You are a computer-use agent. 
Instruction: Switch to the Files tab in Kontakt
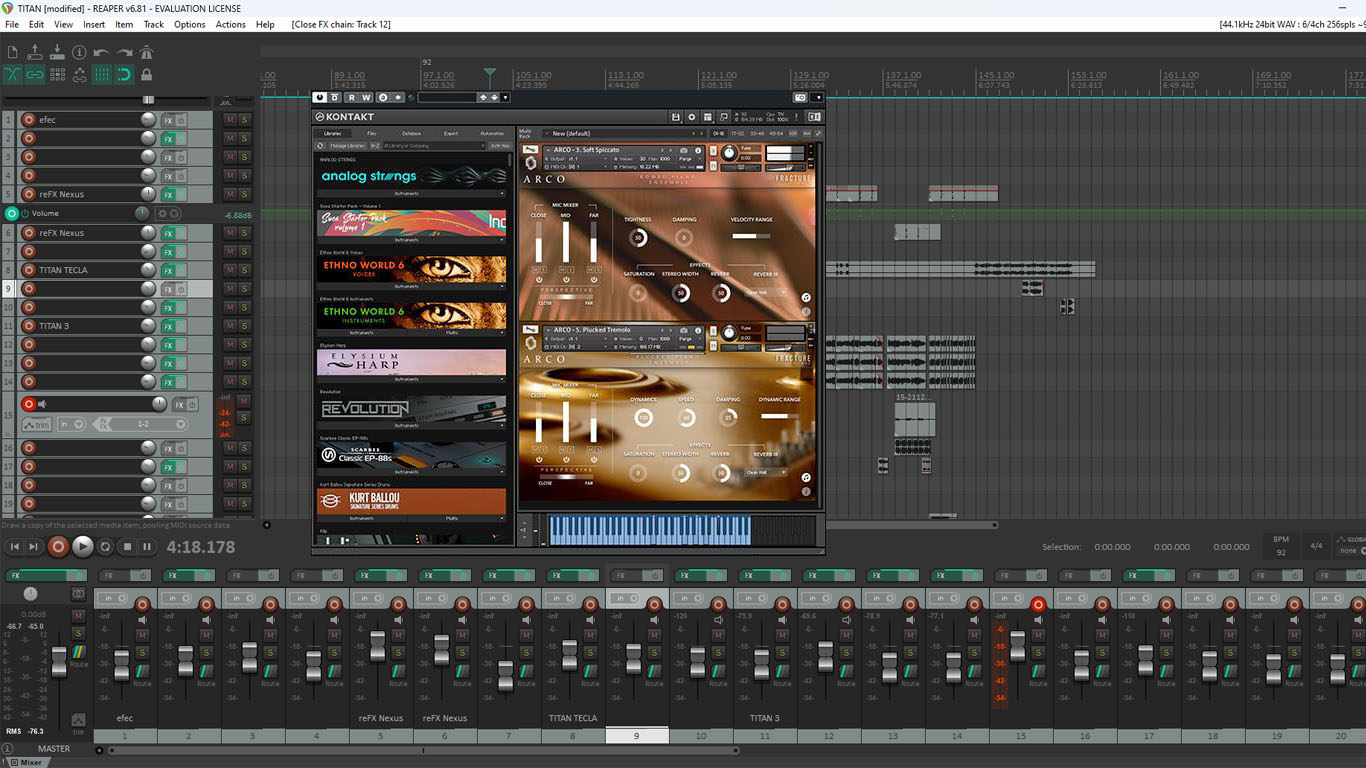372,133
